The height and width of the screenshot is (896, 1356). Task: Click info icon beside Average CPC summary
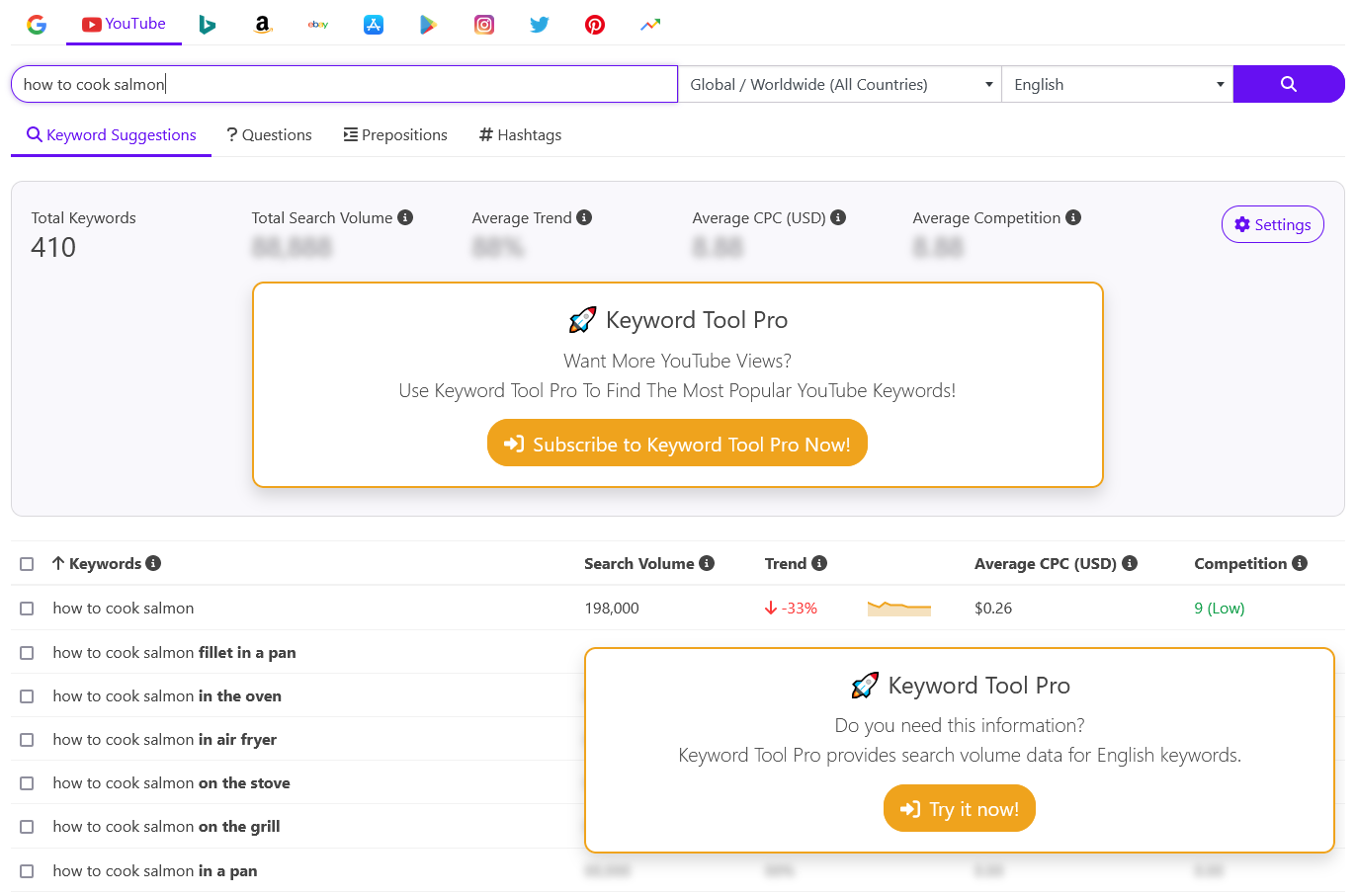pyautogui.click(x=838, y=217)
